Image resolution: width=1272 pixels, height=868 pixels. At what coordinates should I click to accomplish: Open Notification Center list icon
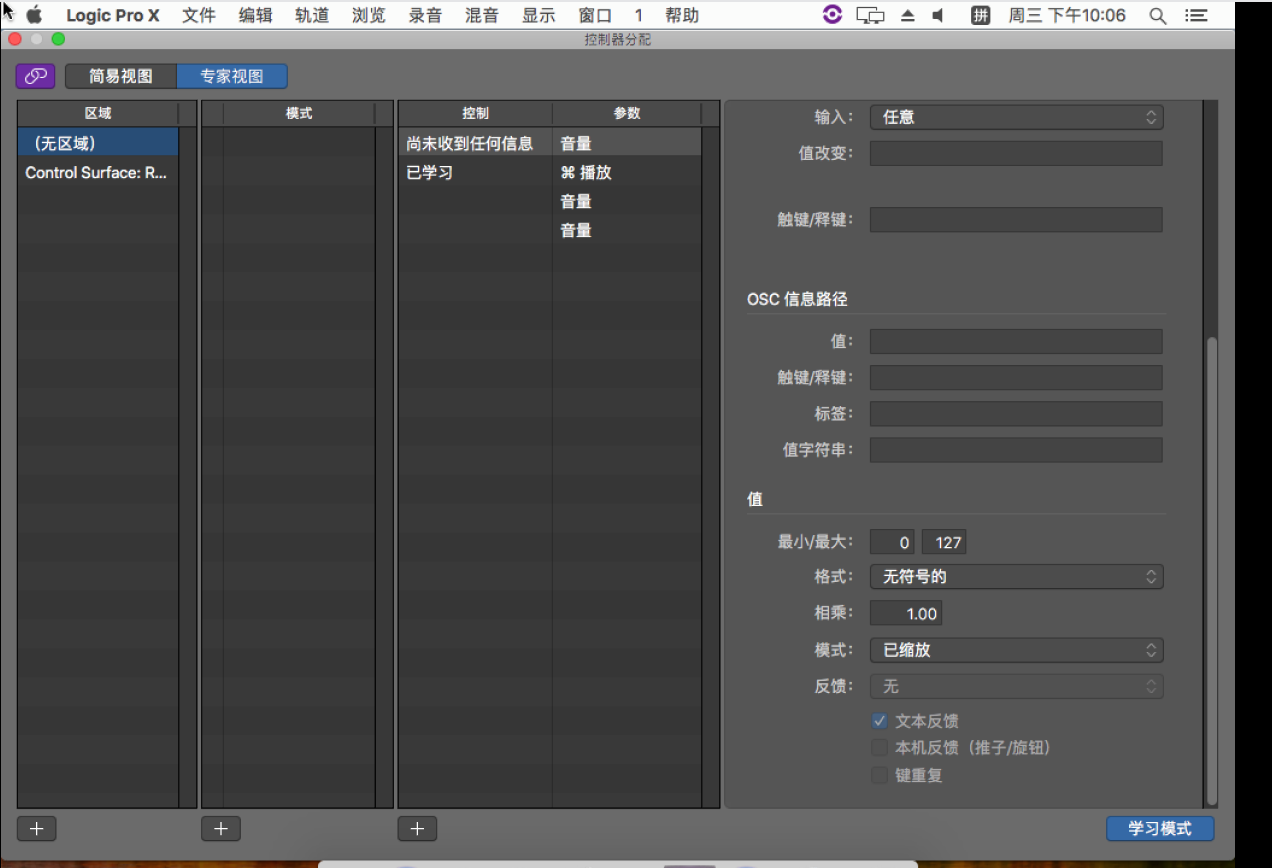click(1194, 16)
